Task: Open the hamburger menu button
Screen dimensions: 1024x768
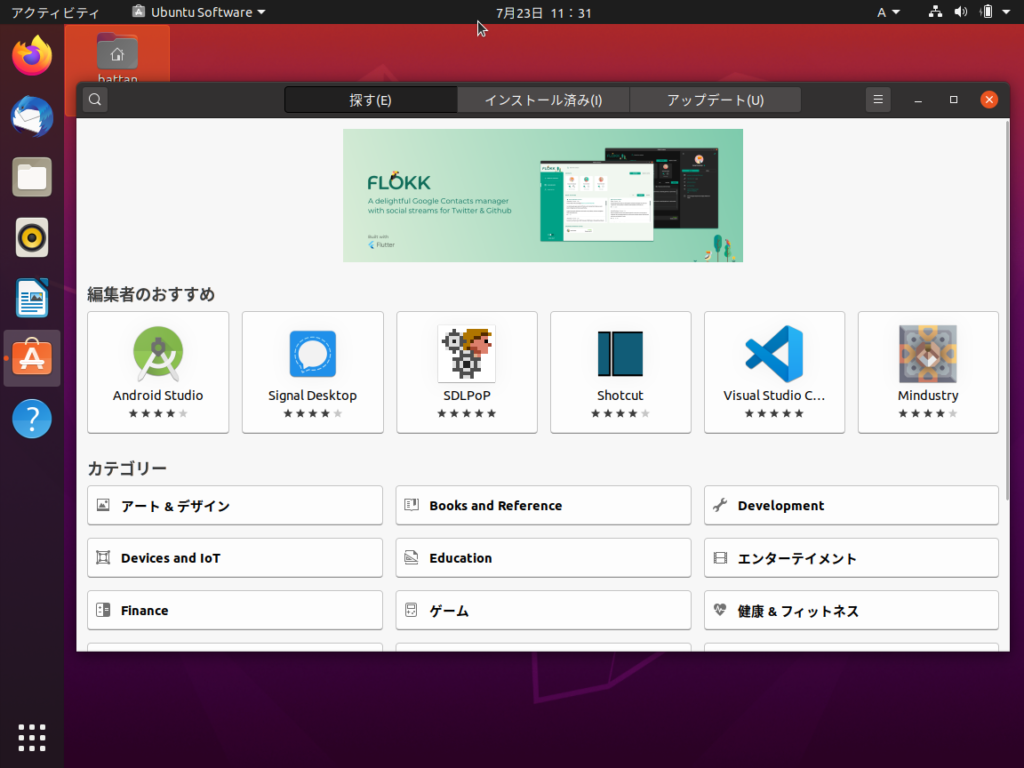Action: [x=878, y=100]
